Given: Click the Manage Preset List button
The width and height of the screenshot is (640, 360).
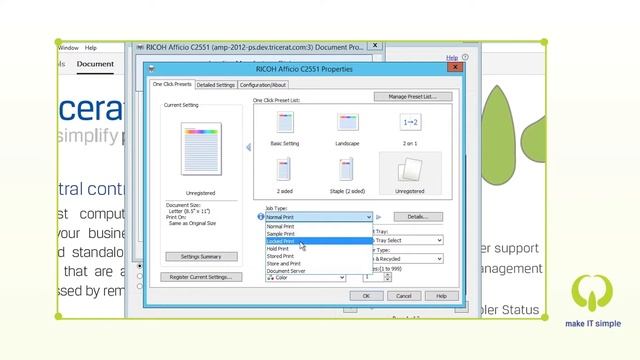Looking at the screenshot, I should click(x=413, y=97).
